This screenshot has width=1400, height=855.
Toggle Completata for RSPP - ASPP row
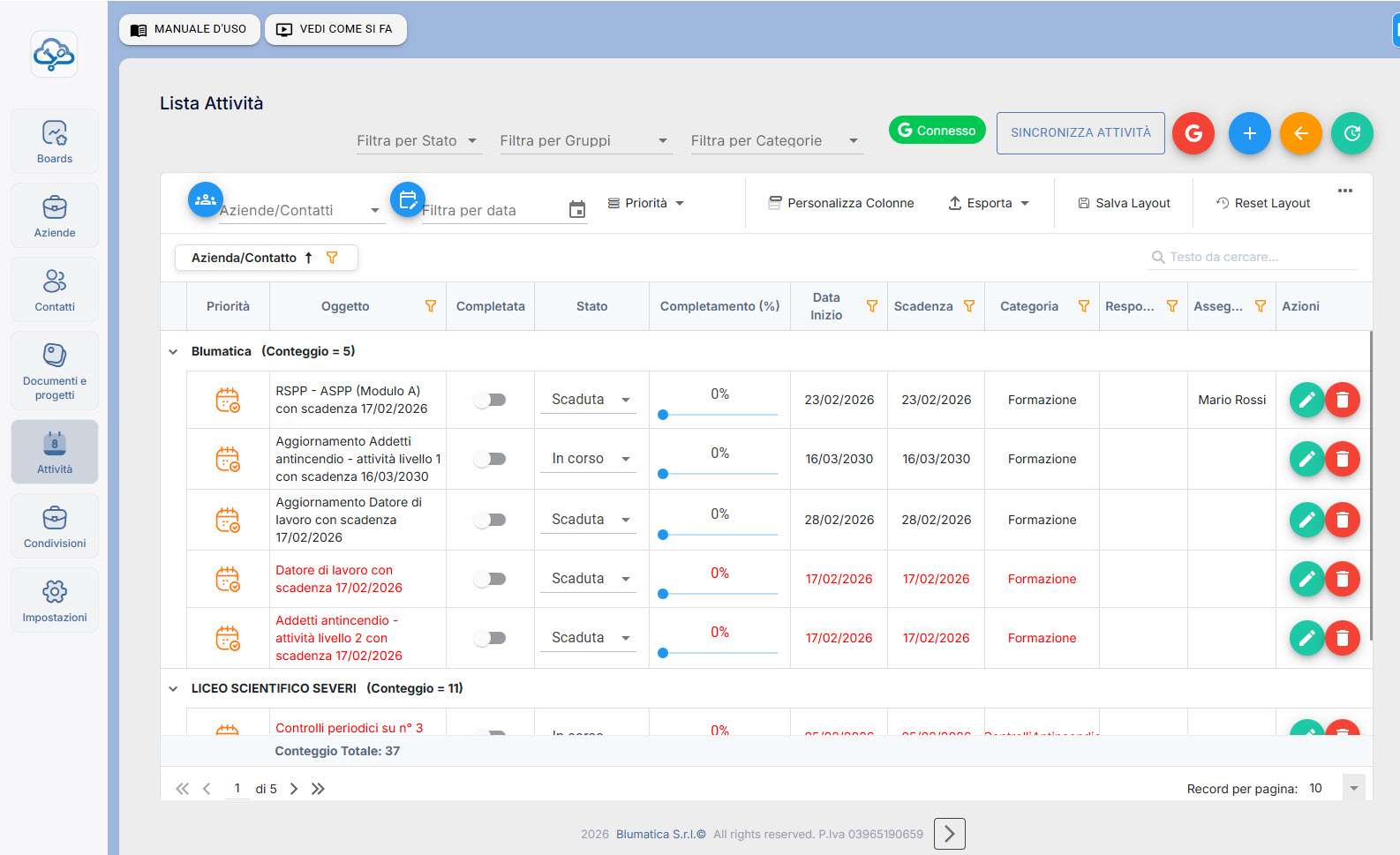(490, 400)
